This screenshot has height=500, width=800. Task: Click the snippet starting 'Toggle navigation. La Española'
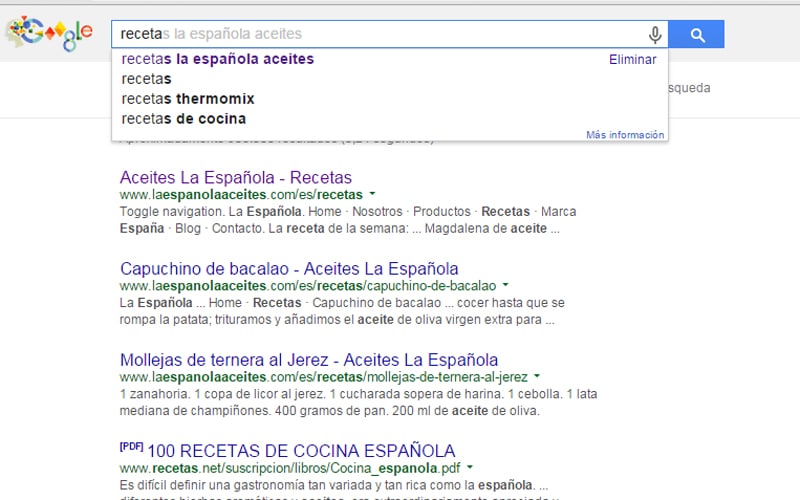pos(348,220)
